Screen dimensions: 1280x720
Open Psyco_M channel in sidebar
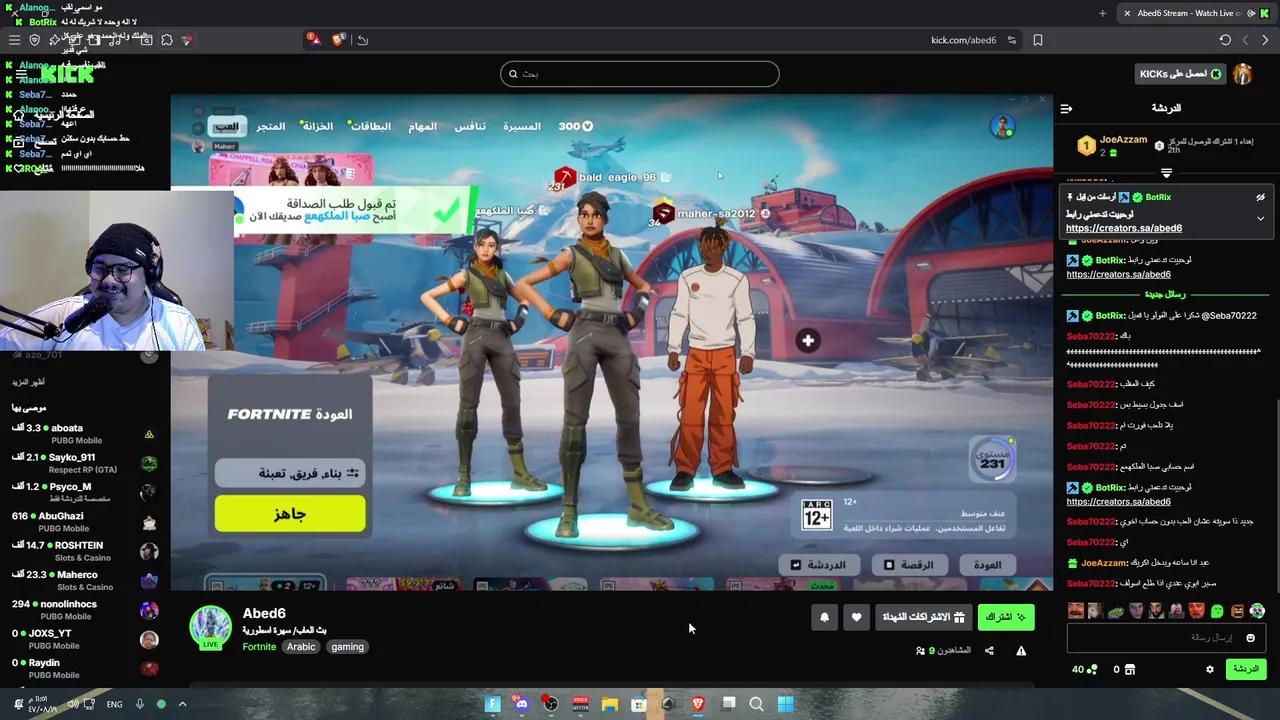[80, 492]
